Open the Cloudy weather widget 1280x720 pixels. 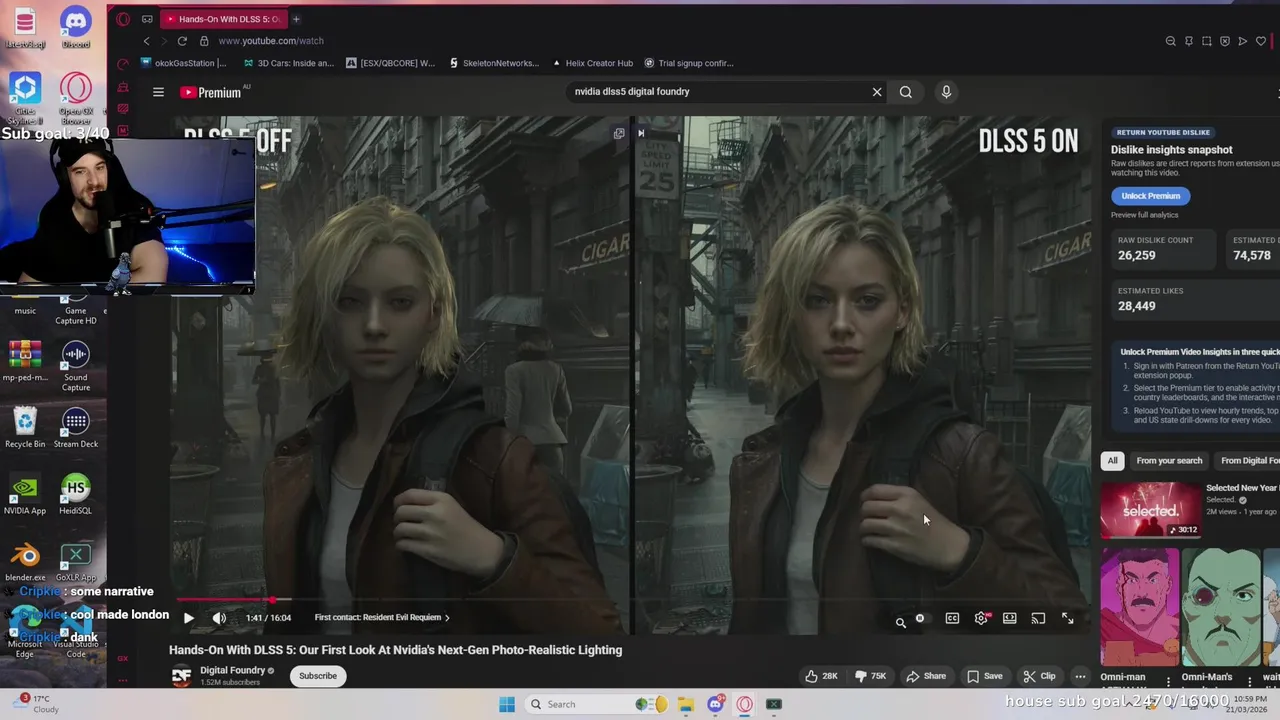click(38, 704)
